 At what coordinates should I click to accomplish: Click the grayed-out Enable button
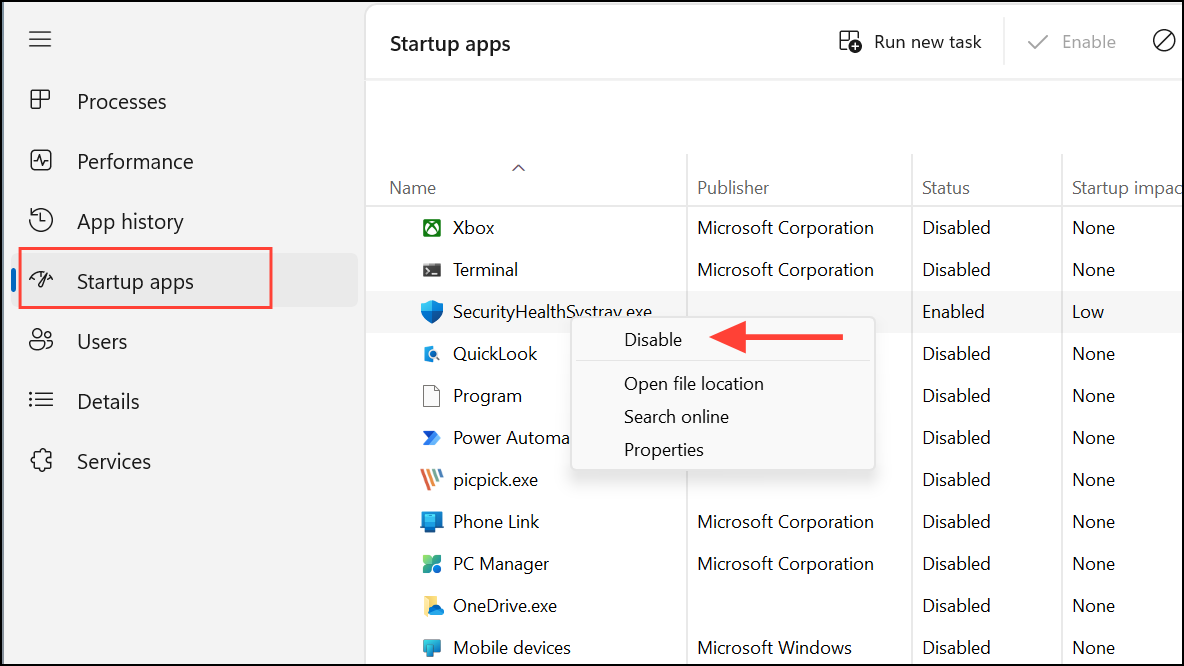[x=1071, y=41]
